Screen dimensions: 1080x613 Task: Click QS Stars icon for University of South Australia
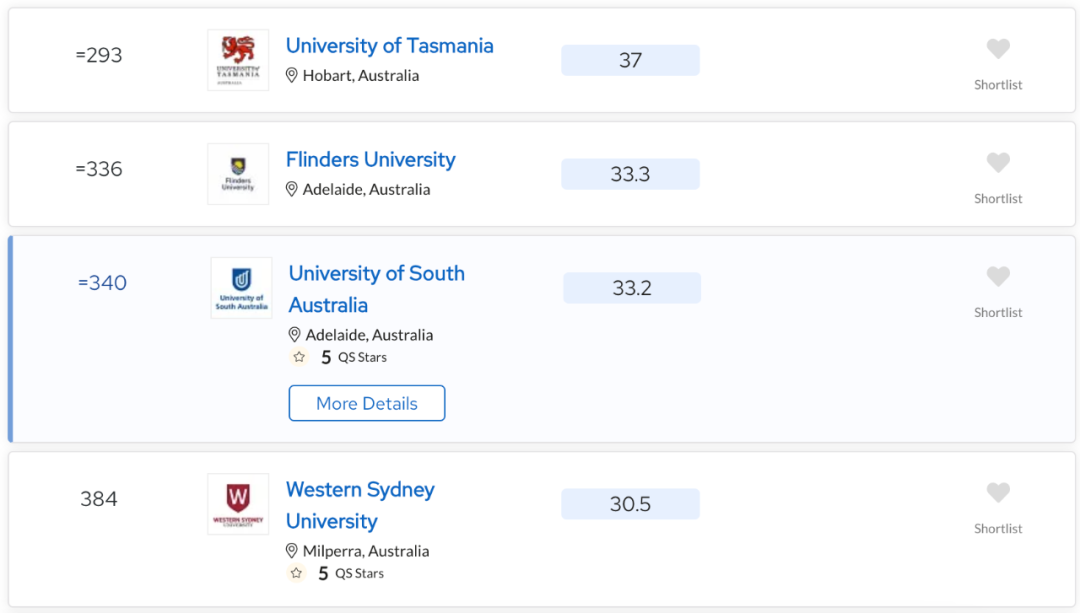299,357
